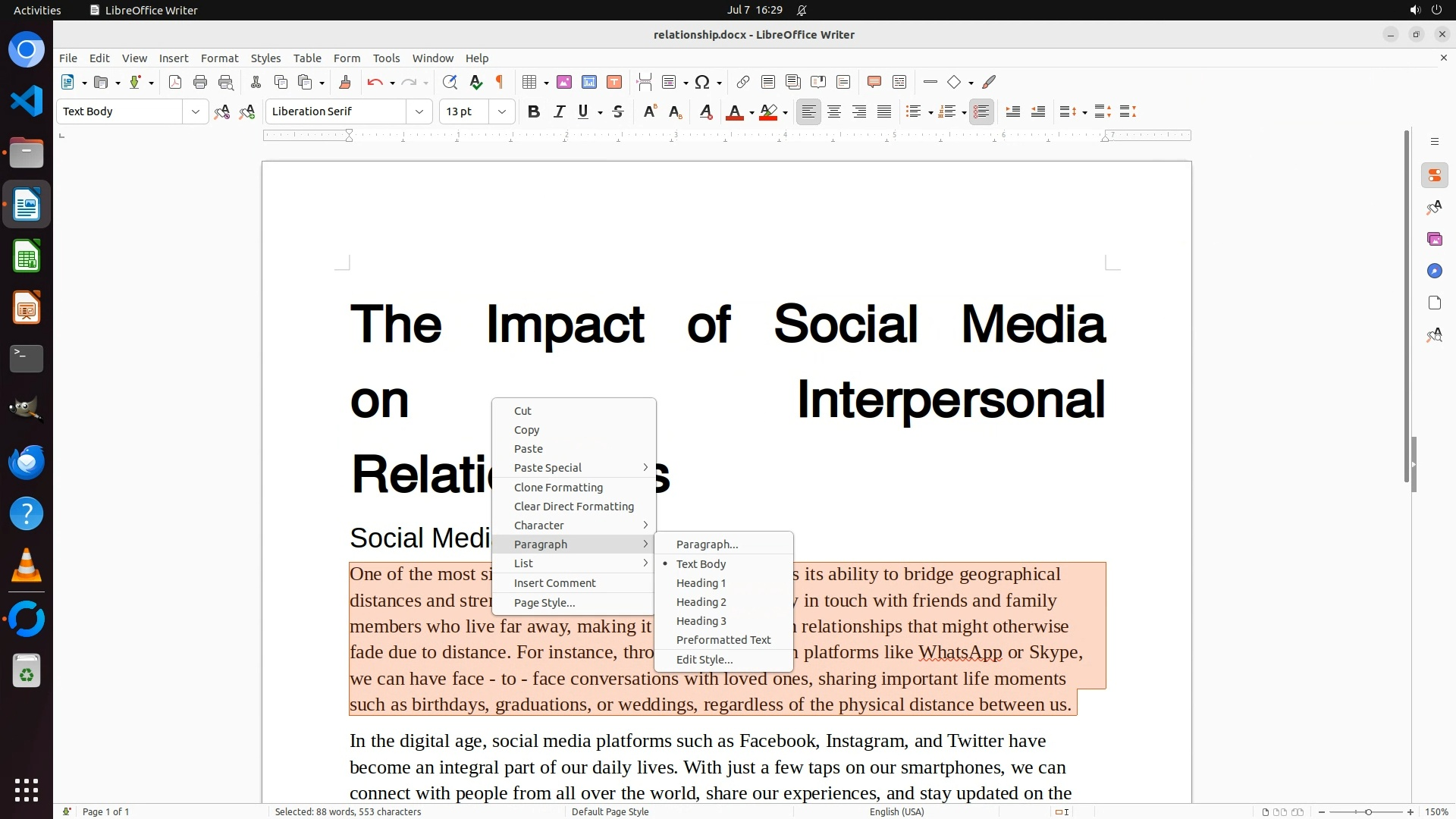Click the Italic formatting icon
This screenshot has height=819, width=1456.
[x=559, y=111]
